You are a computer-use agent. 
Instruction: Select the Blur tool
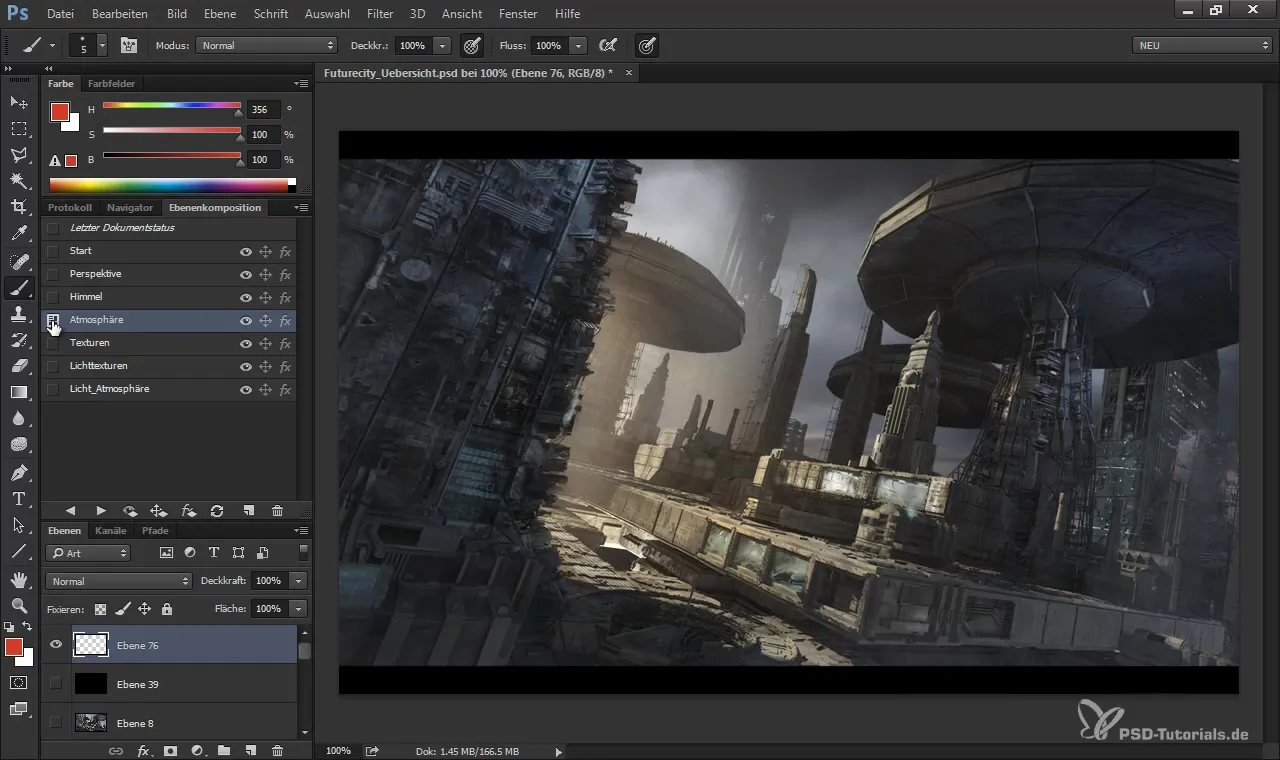(19, 418)
